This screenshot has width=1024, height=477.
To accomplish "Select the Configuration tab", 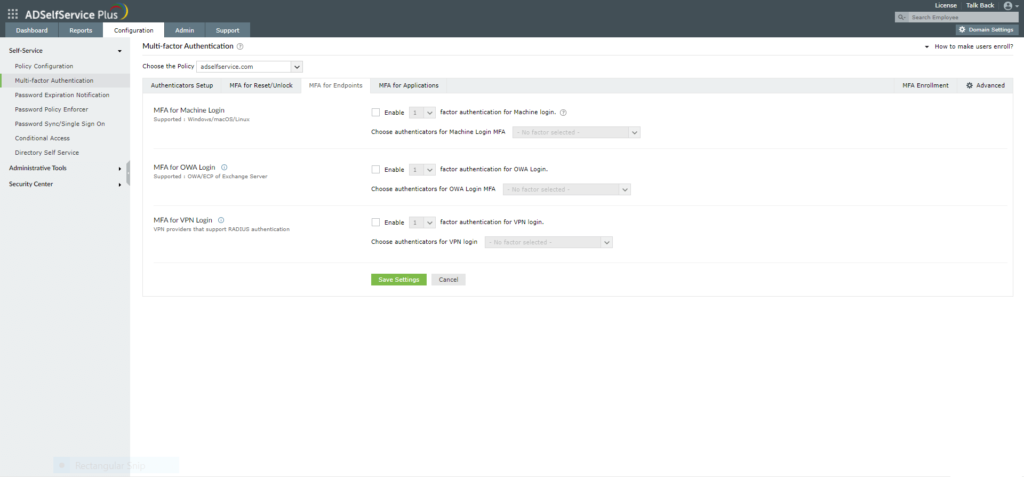I will 133,30.
